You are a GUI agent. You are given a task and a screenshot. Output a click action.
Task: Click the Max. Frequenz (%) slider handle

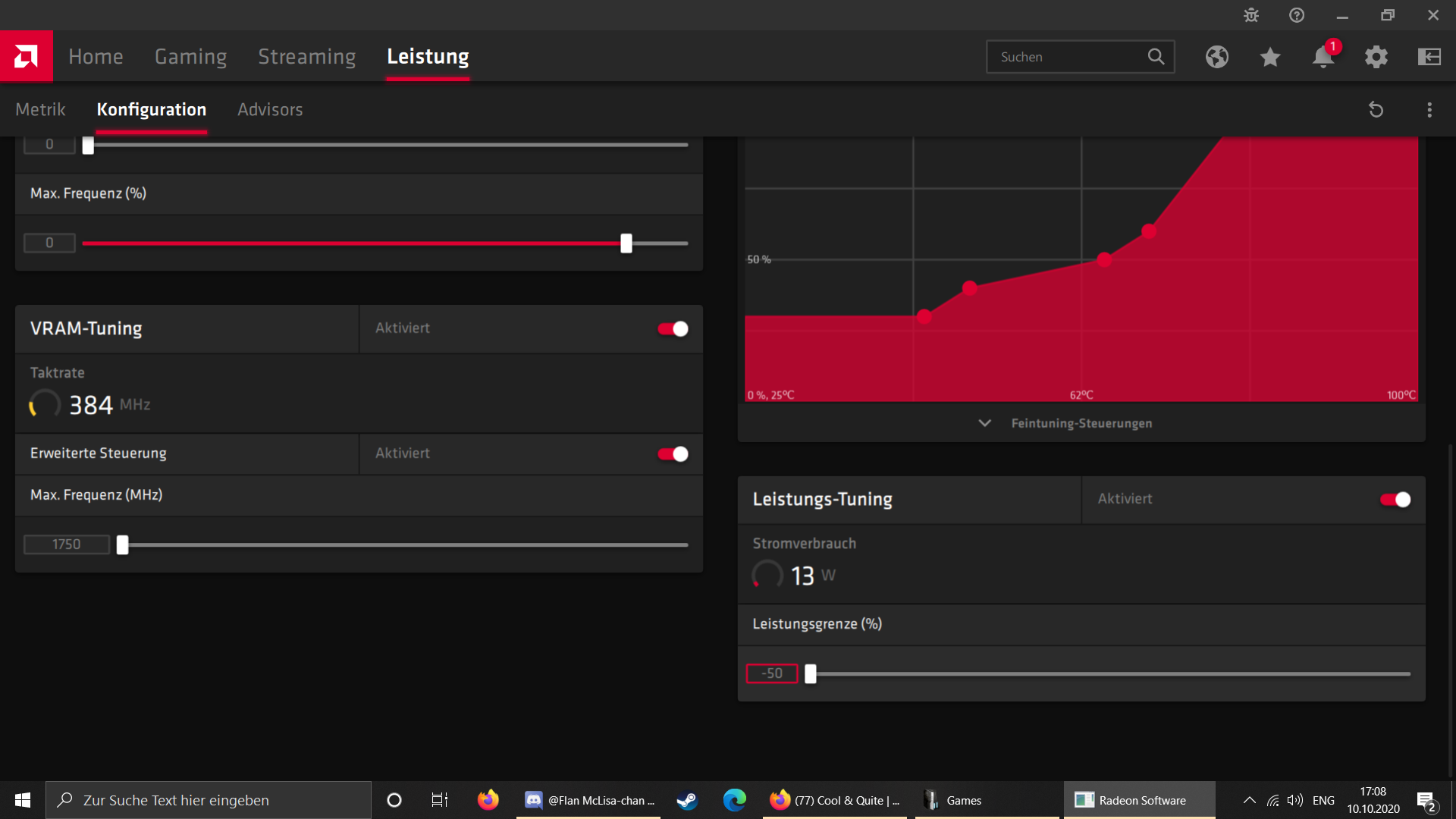[x=626, y=243]
